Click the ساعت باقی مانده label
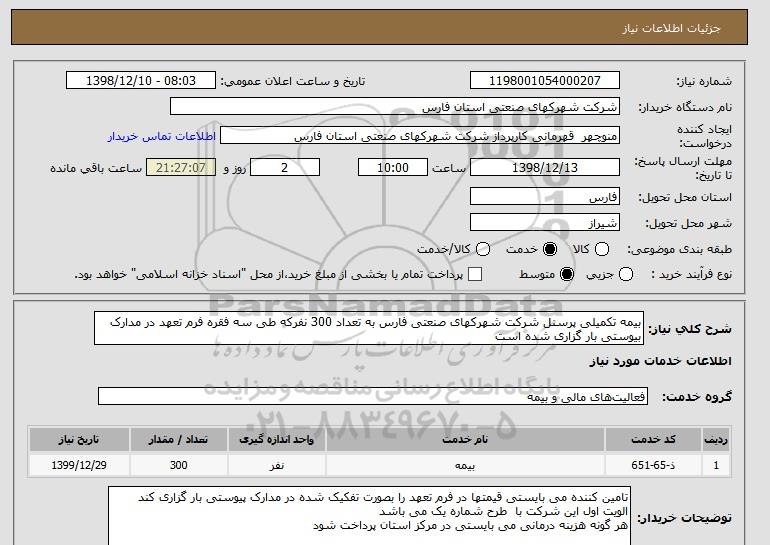The image size is (770, 545). 96,168
